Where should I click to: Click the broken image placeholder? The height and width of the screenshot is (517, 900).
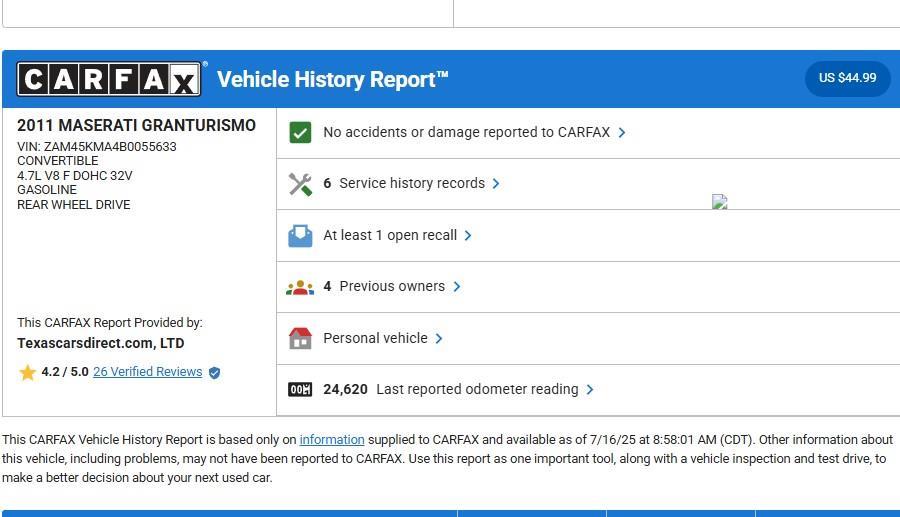coord(719,202)
